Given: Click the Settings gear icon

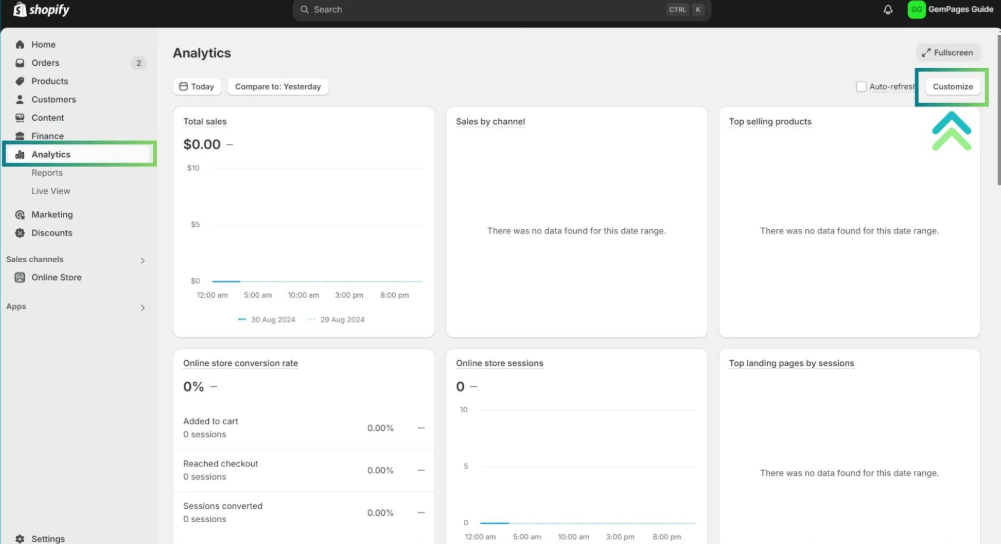Looking at the screenshot, I should (20, 539).
